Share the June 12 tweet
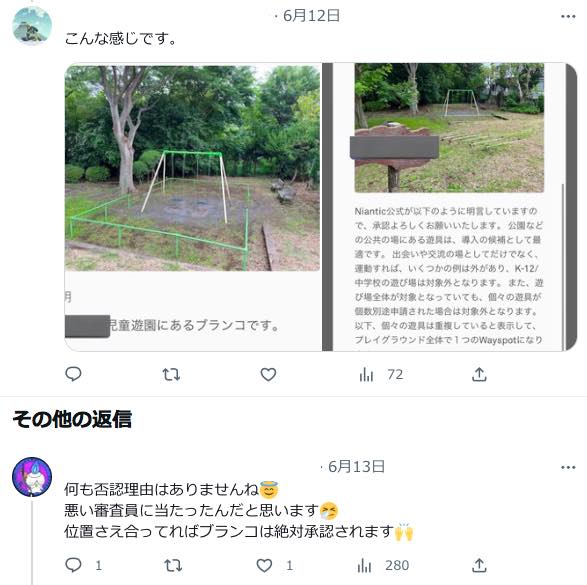Screen dimensions: 587x585 pyautogui.click(x=479, y=374)
